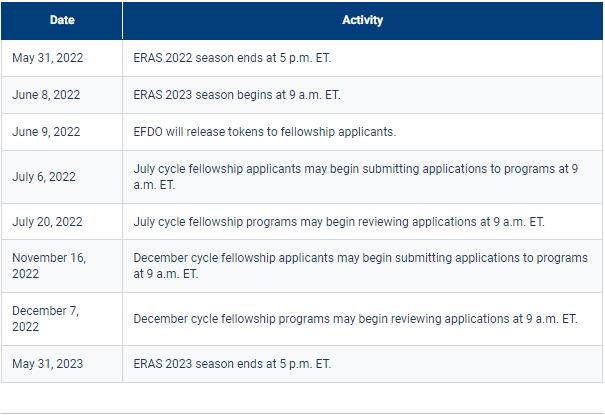The width and height of the screenshot is (605, 415).
Task: Select the December 7, 2022 date cell
Action: pyautogui.click(x=62, y=319)
